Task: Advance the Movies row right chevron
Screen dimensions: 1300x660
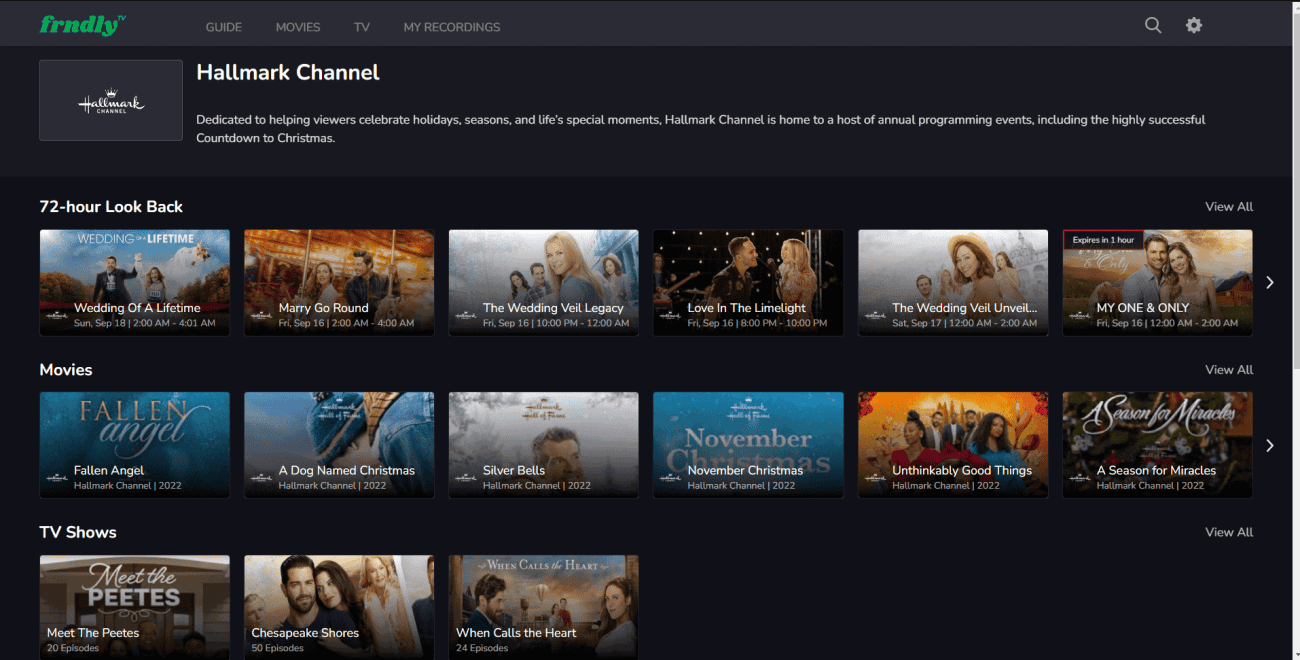Action: click(x=1270, y=445)
